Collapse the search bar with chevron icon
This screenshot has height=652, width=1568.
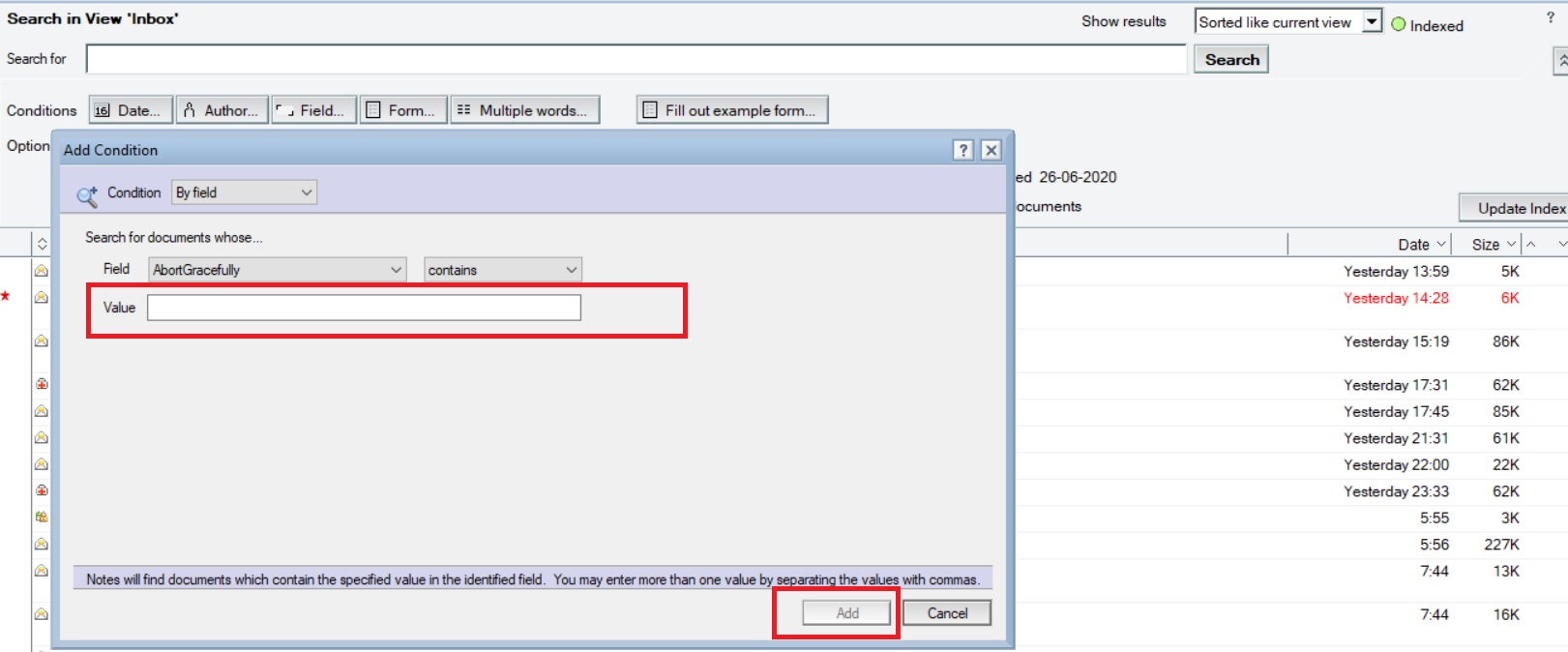[x=1560, y=60]
